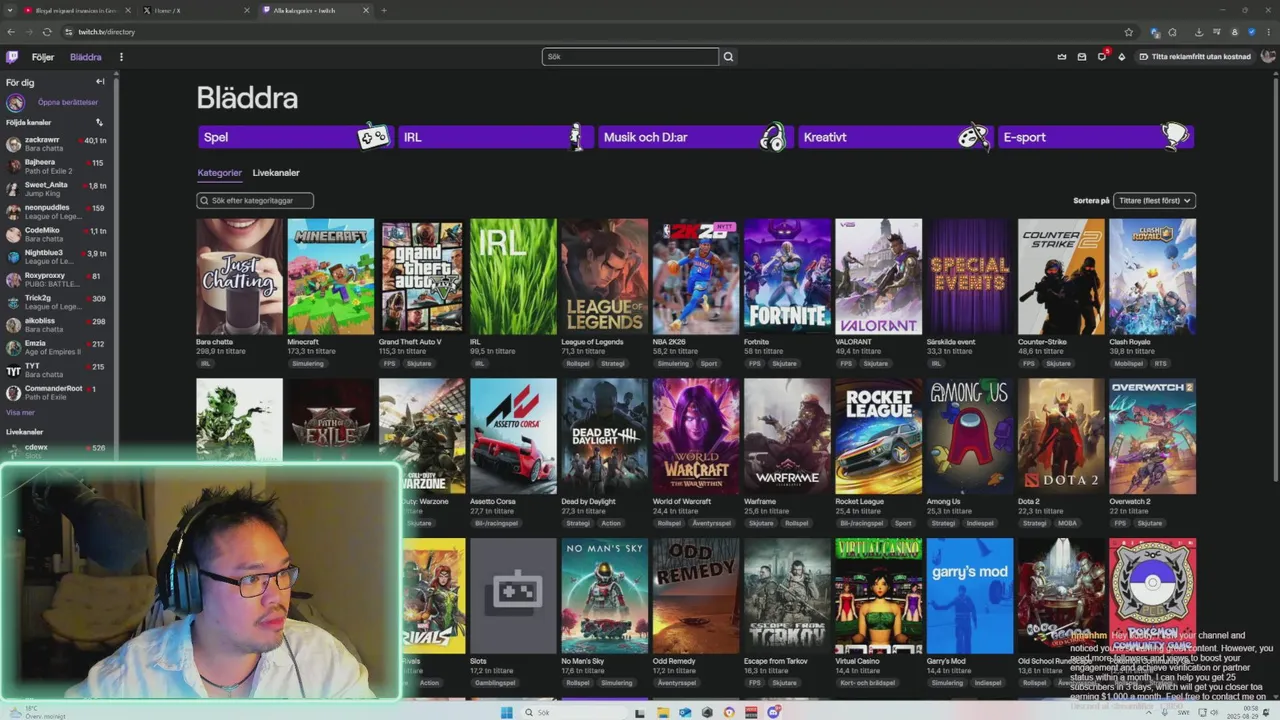Screen dimensions: 1280x720
Task: Open the Escape from Tarkov title link
Action: tap(774, 661)
